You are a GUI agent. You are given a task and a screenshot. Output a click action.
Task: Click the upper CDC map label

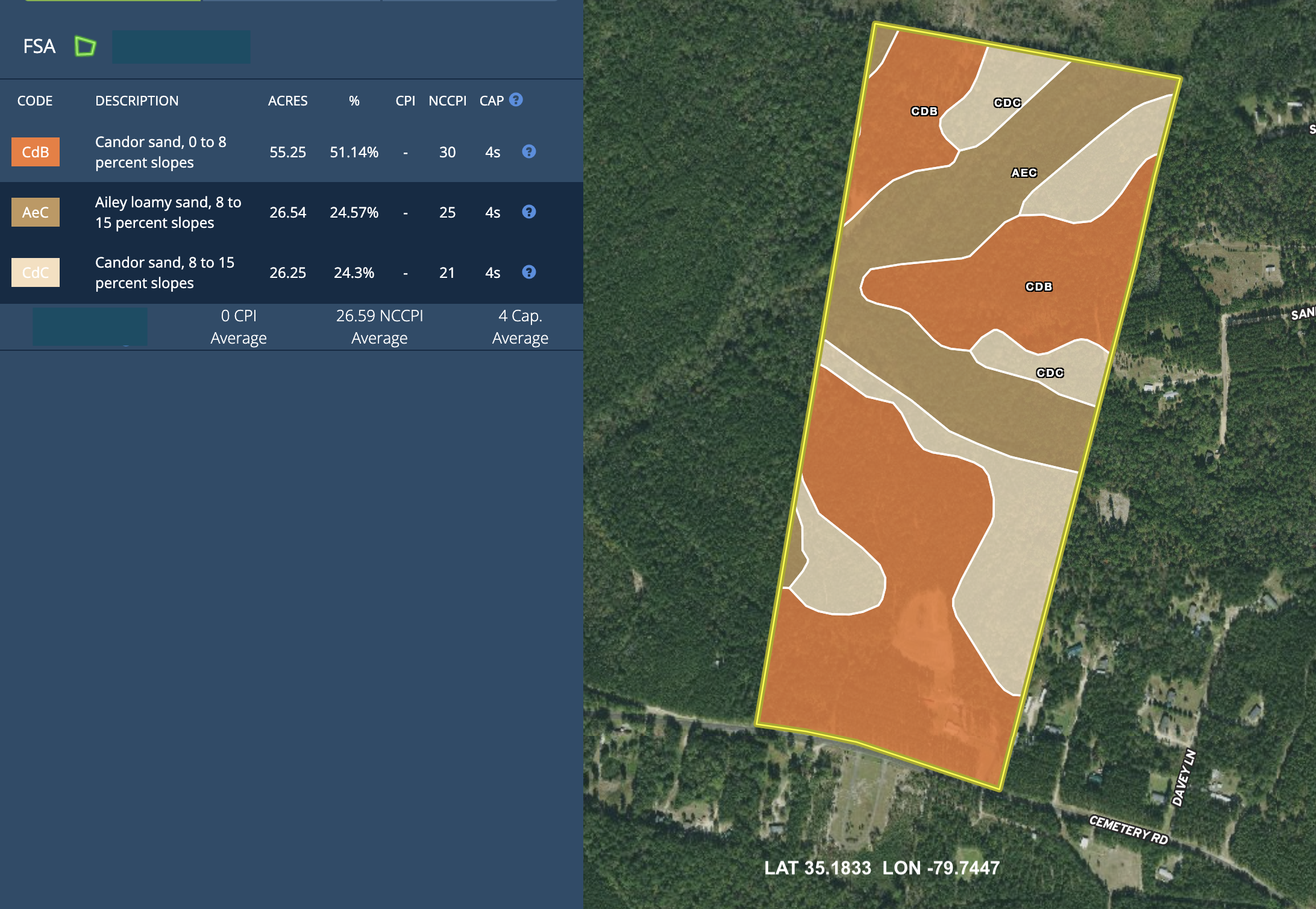pos(1007,103)
